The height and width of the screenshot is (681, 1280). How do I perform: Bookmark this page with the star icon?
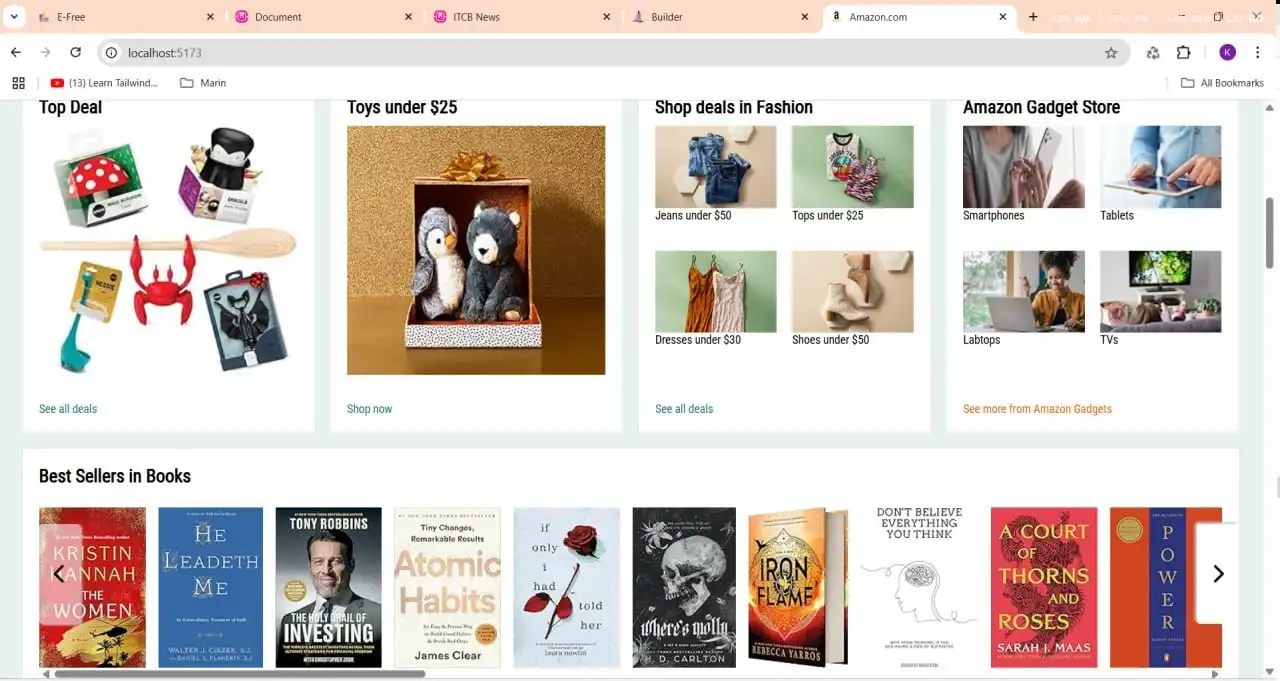[x=1111, y=53]
